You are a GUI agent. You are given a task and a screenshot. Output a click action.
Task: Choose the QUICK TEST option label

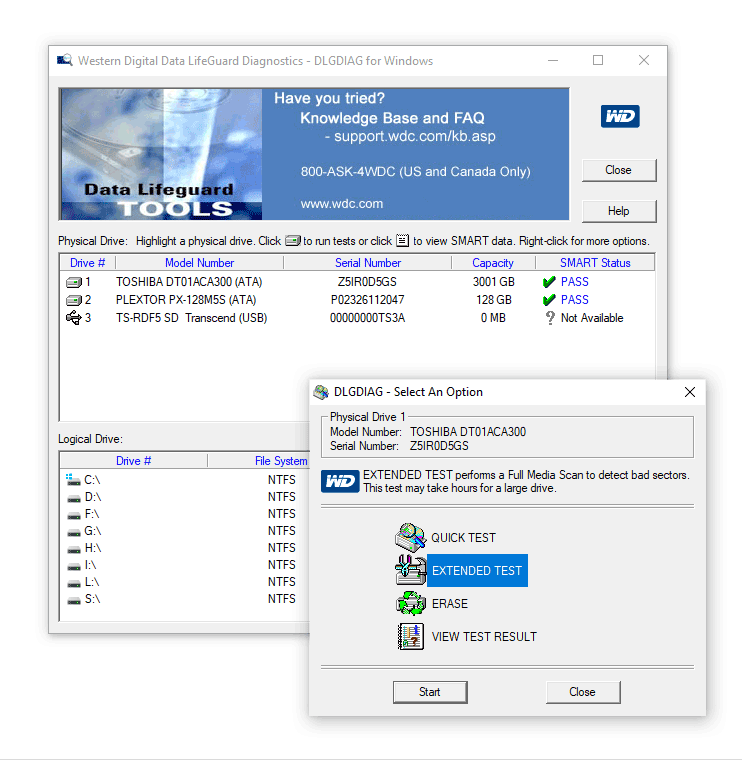click(x=463, y=538)
